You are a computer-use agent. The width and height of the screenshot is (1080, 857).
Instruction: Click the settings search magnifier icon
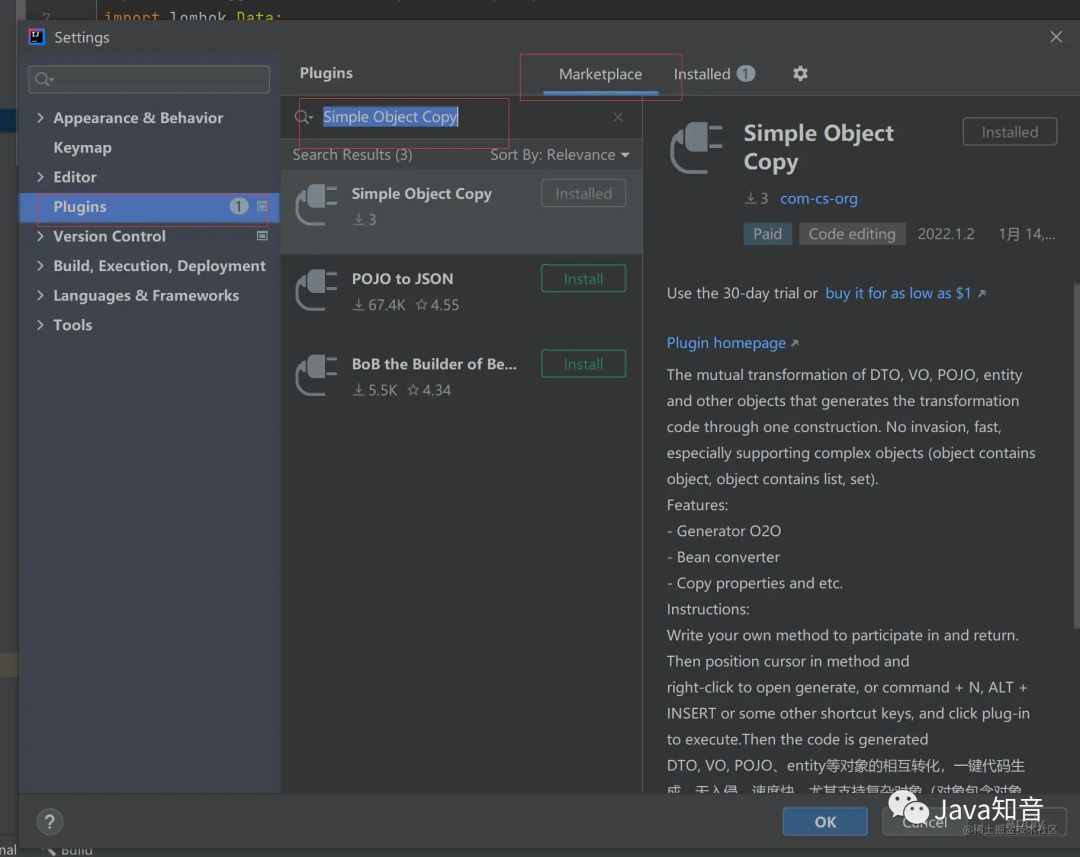[44, 79]
